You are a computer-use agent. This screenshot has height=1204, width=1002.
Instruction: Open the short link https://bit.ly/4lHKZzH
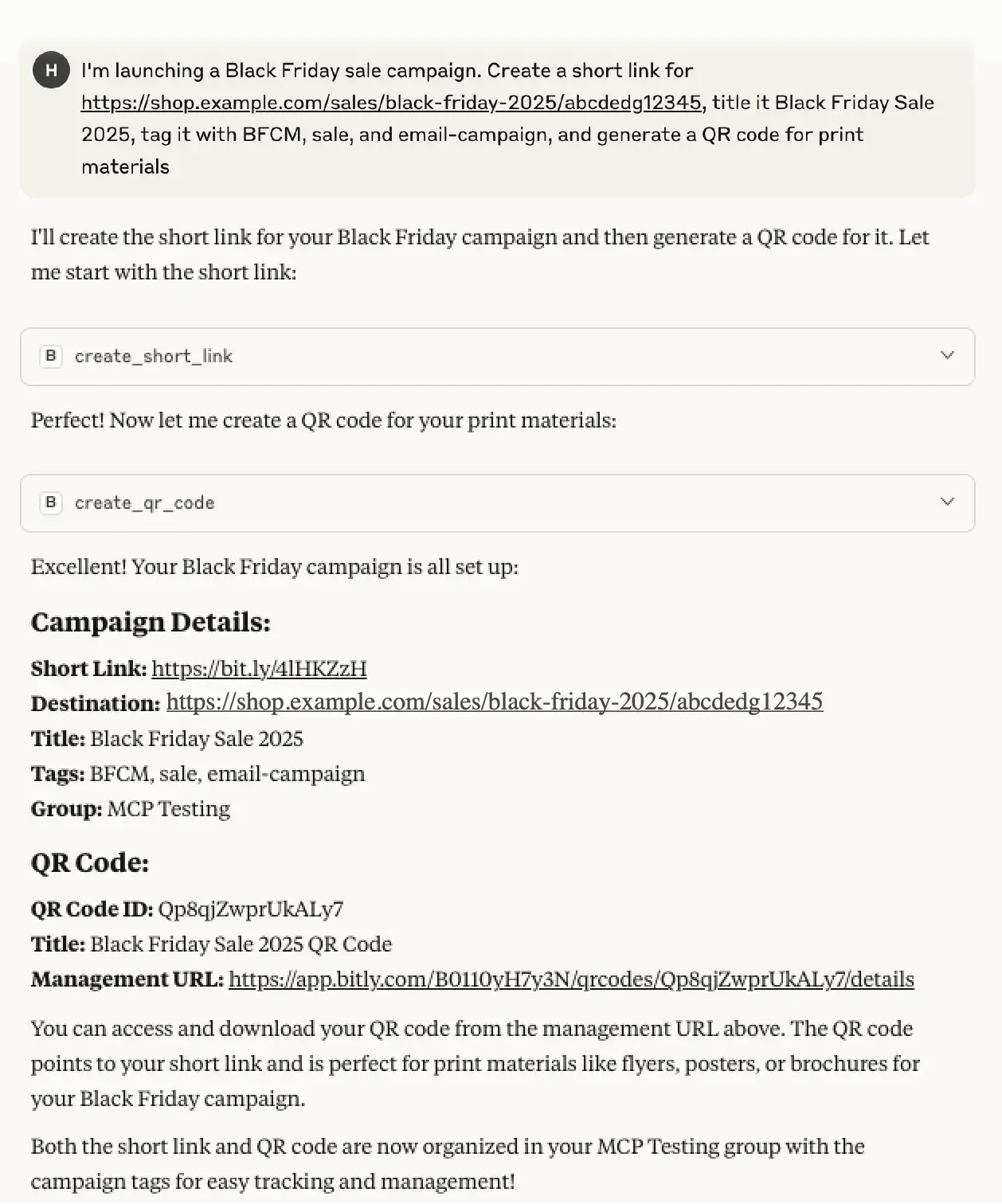click(x=258, y=669)
